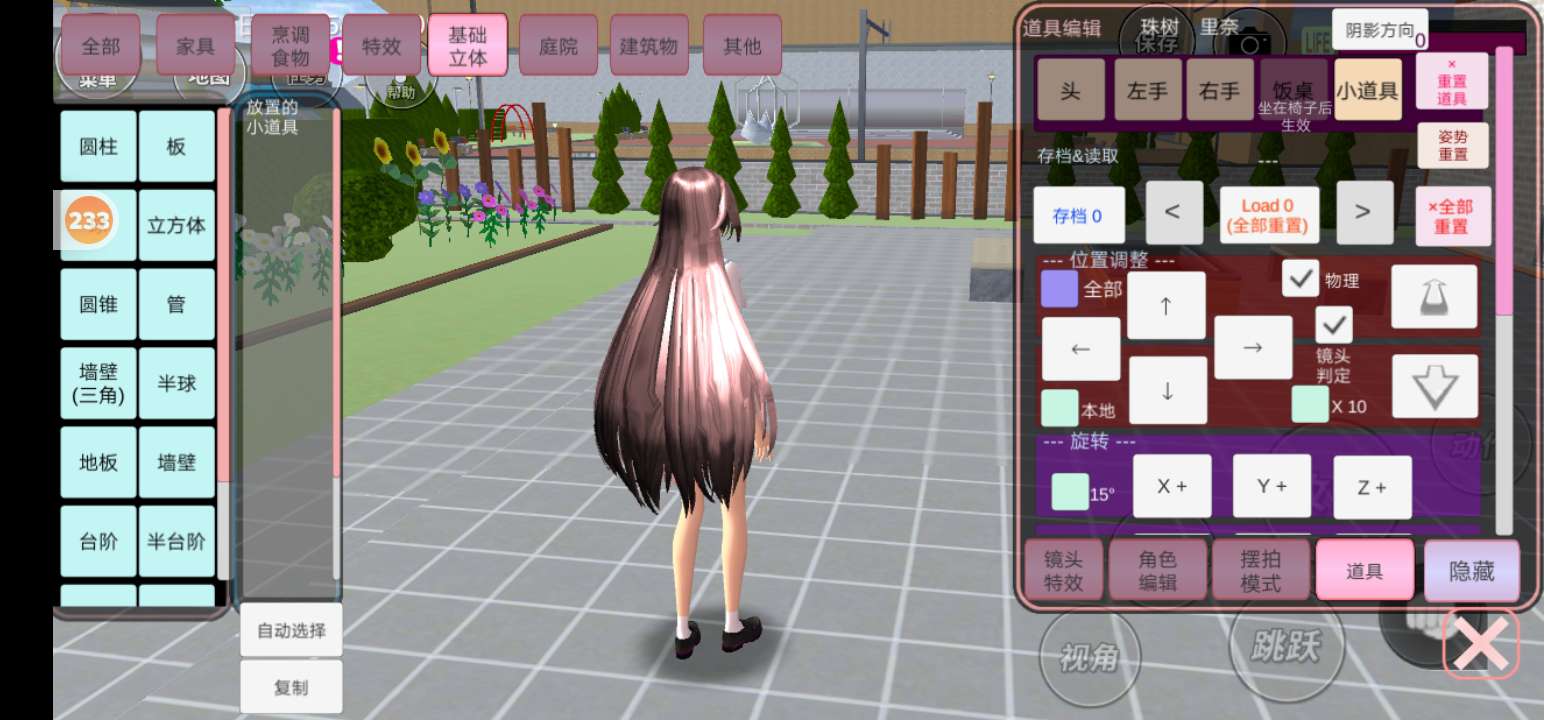
Task: Open the 建筑物 category tab
Action: (x=649, y=46)
